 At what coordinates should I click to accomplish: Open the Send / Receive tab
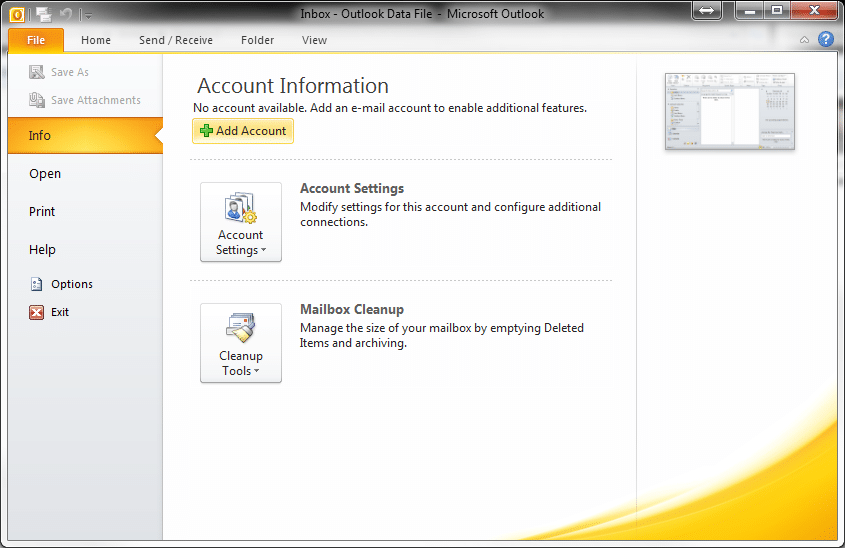[176, 40]
